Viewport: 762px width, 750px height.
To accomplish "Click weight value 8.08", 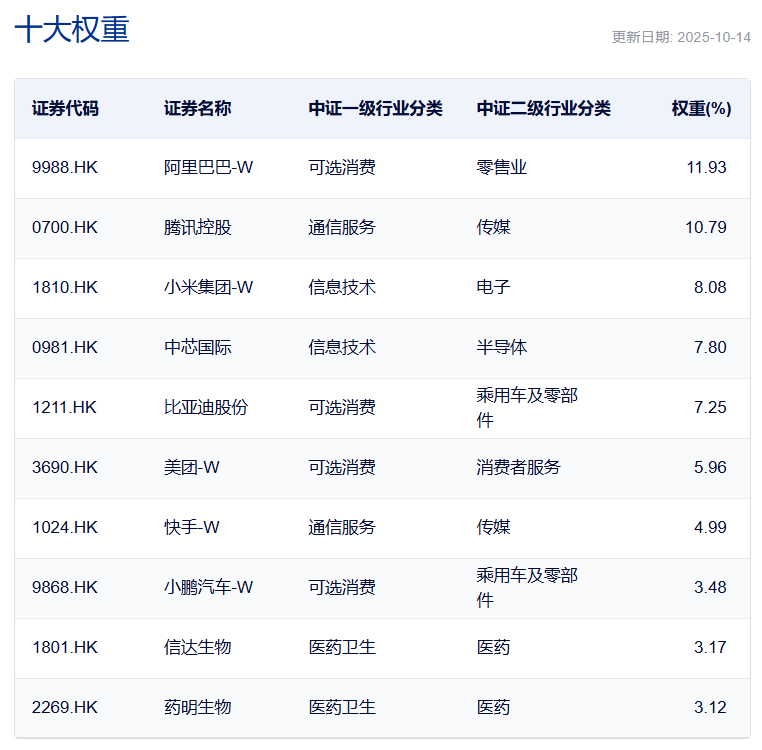I will click(710, 287).
